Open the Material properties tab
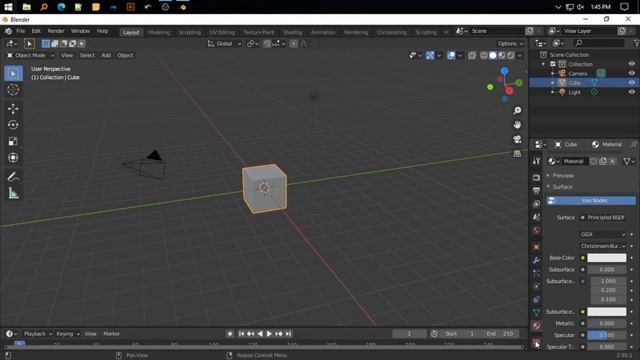The height and width of the screenshot is (360, 640). tap(536, 326)
